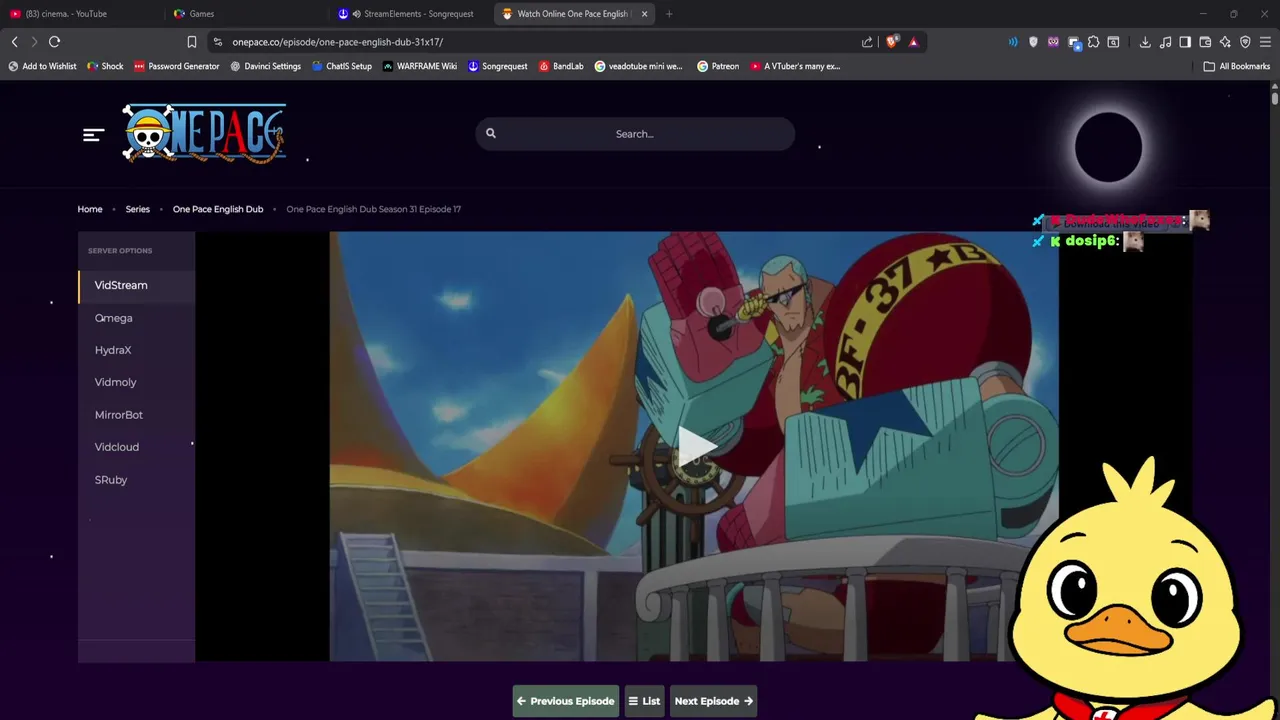This screenshot has height=720, width=1280.
Task: Open A VTuber's many ex... bookmark
Action: point(795,66)
